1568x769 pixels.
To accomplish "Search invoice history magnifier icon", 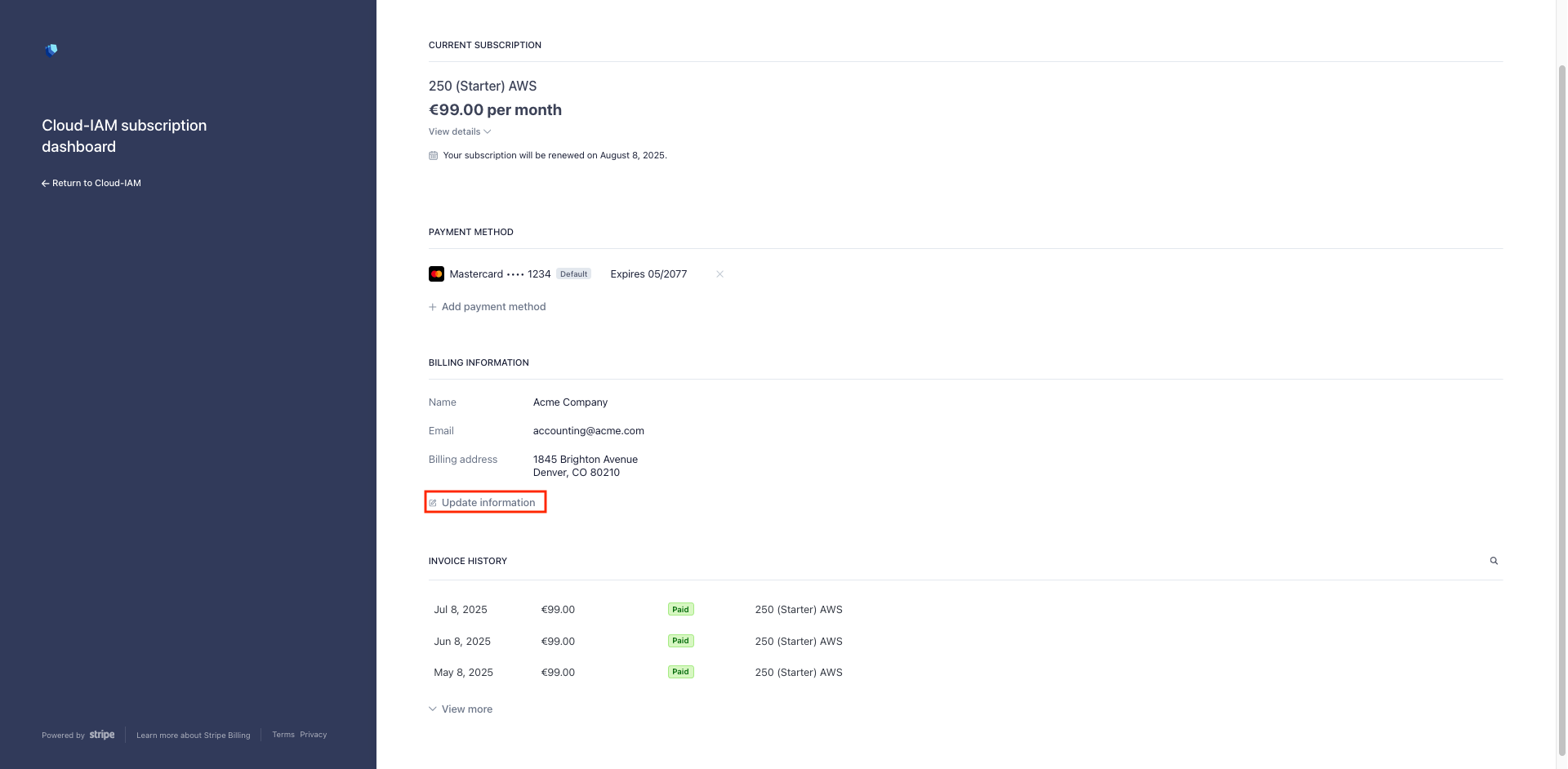I will (x=1494, y=561).
